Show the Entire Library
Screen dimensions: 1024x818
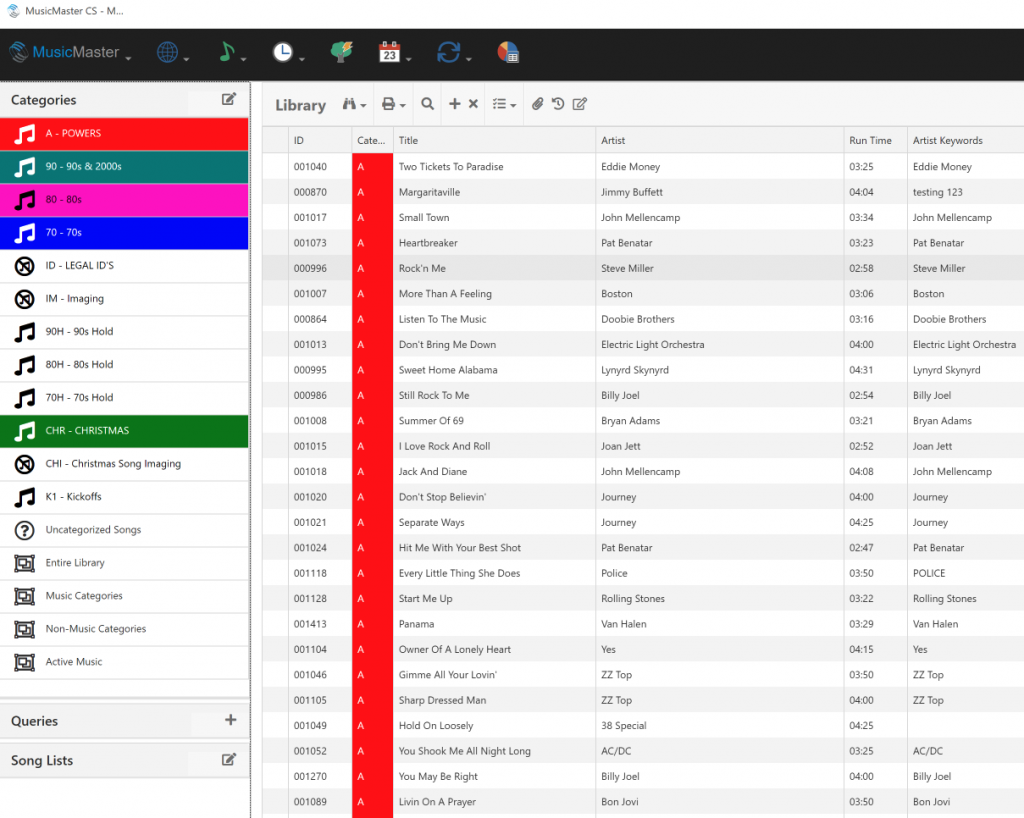124,563
